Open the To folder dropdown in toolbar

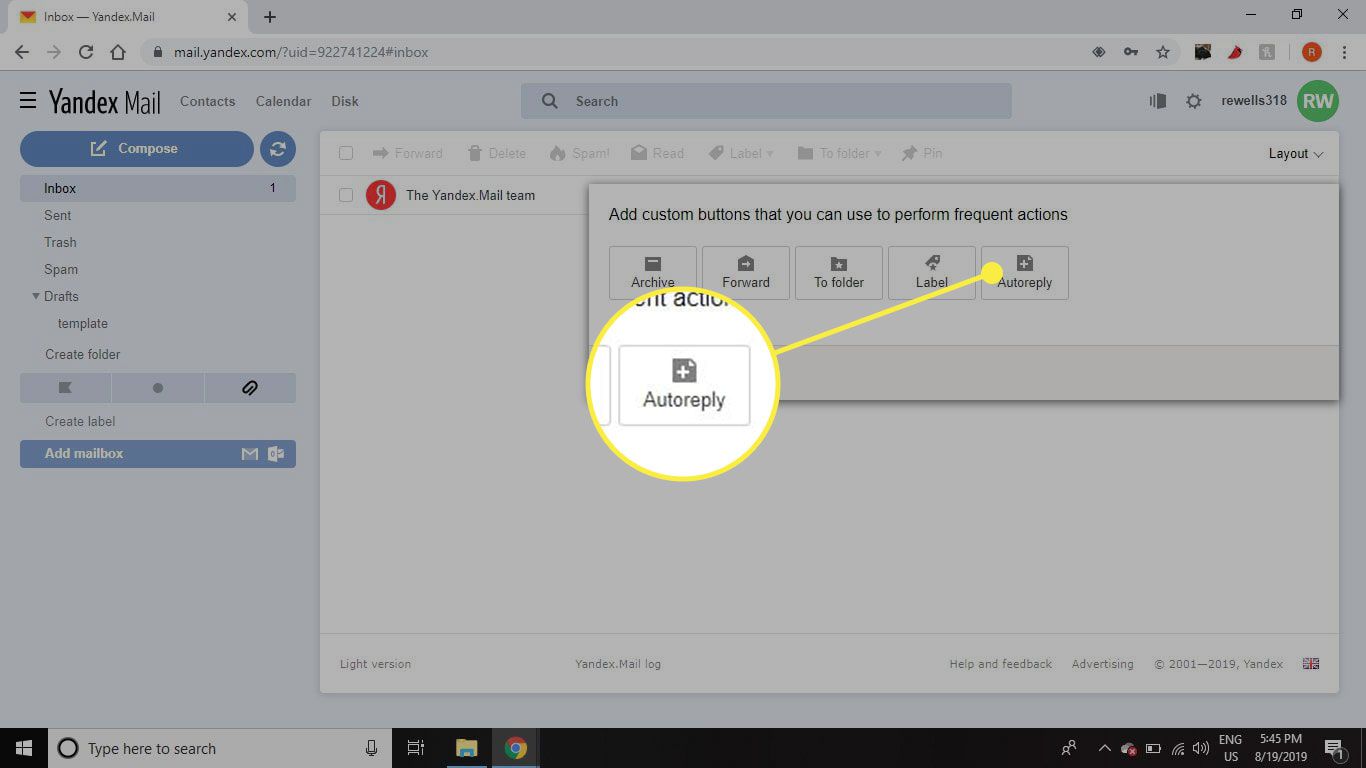[839, 153]
